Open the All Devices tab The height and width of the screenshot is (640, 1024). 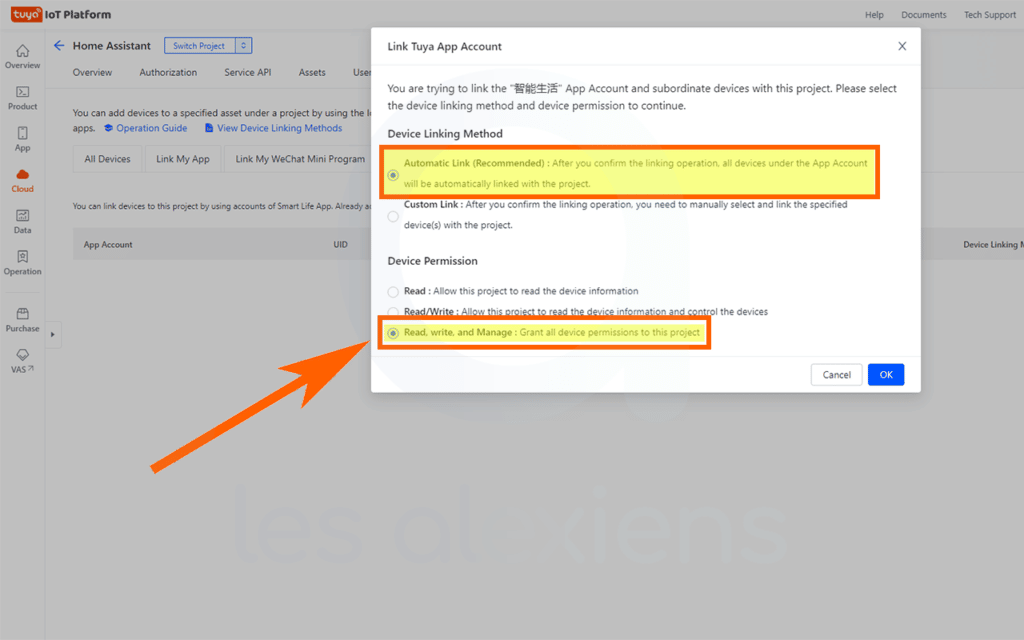click(x=107, y=159)
